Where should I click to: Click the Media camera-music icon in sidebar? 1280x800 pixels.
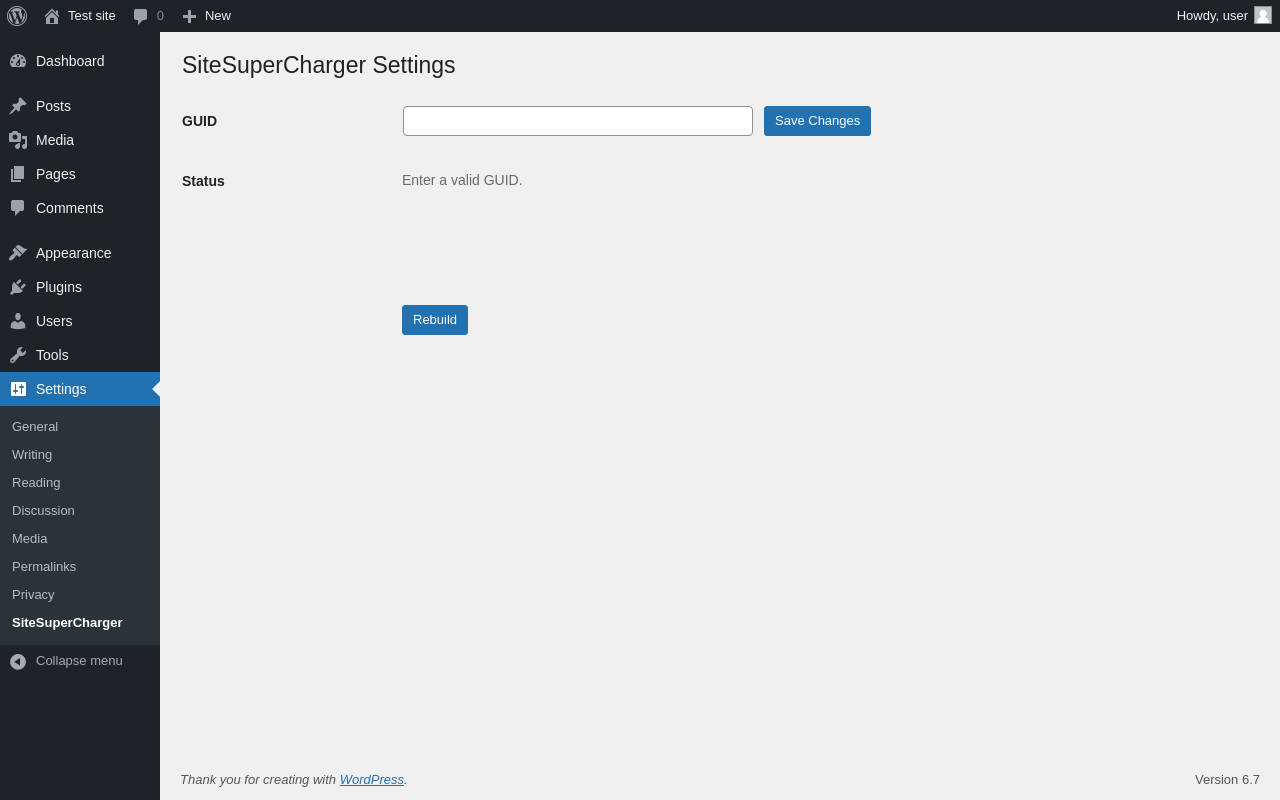pos(18,140)
